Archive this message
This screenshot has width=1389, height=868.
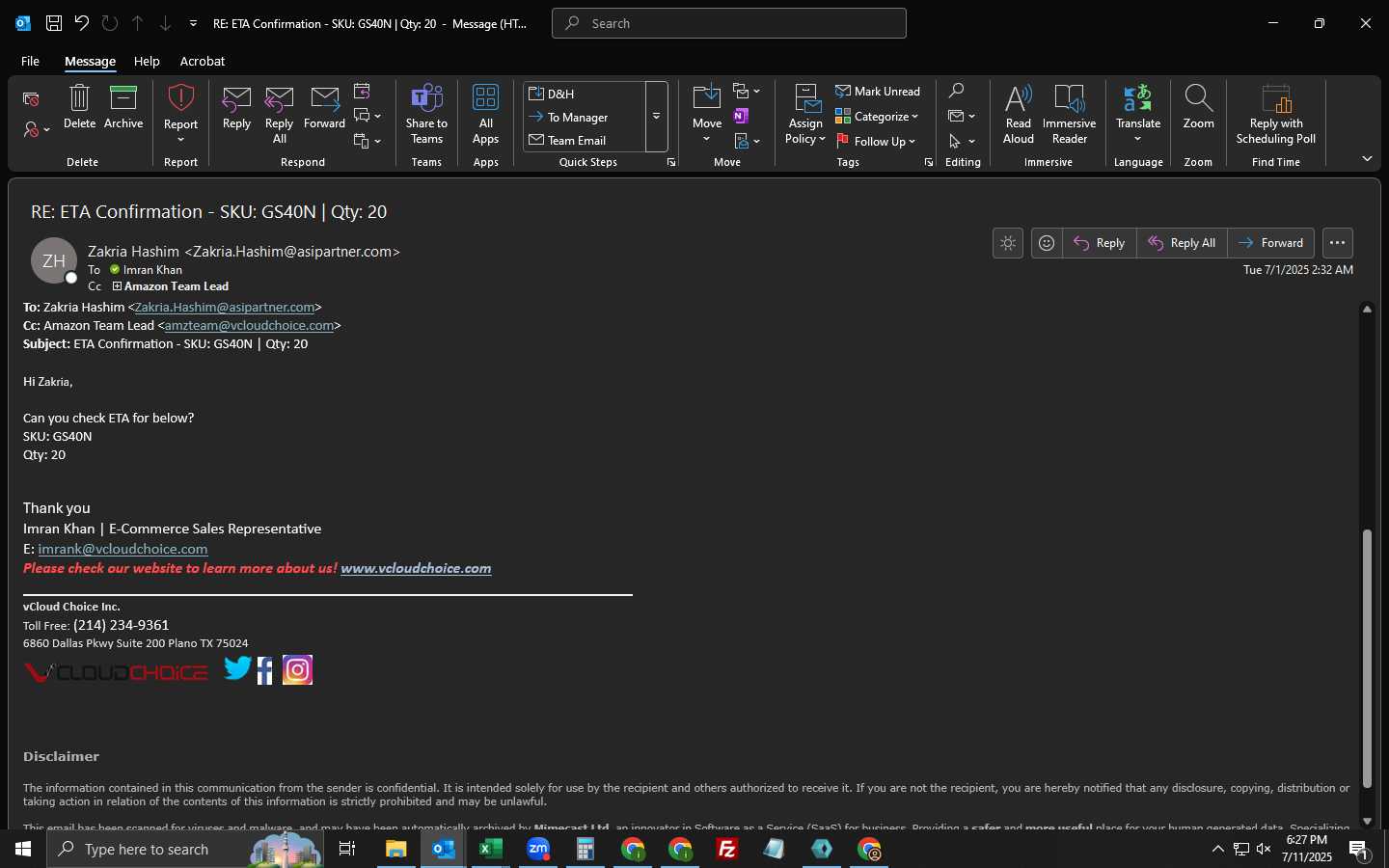tap(123, 107)
